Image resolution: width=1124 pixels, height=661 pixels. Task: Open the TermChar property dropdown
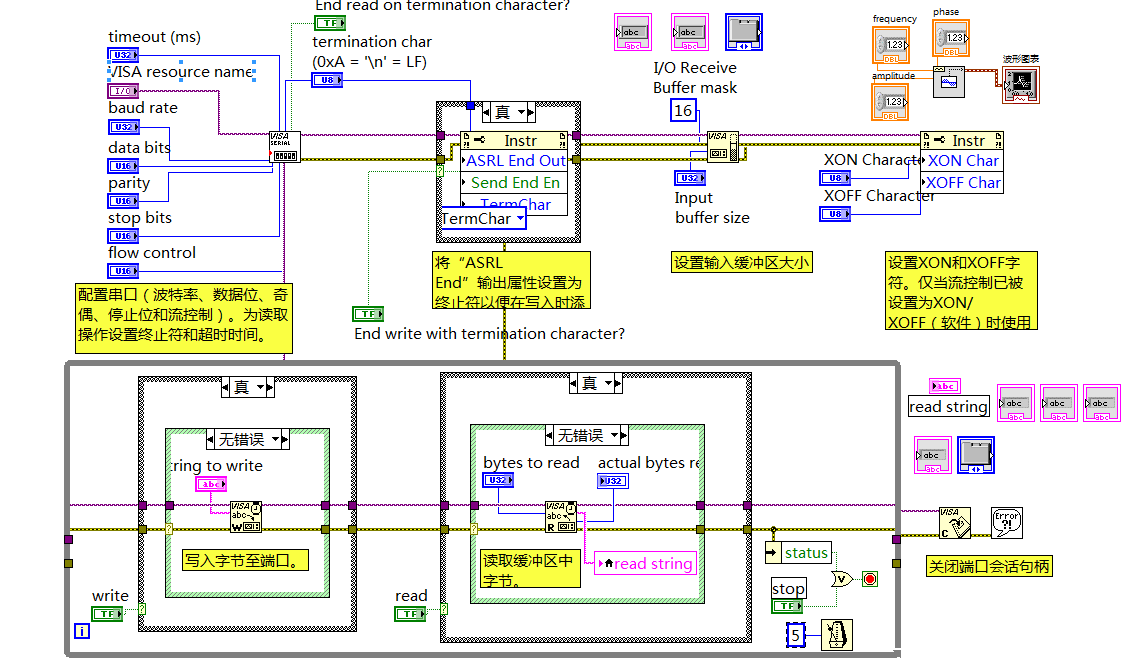(483, 219)
